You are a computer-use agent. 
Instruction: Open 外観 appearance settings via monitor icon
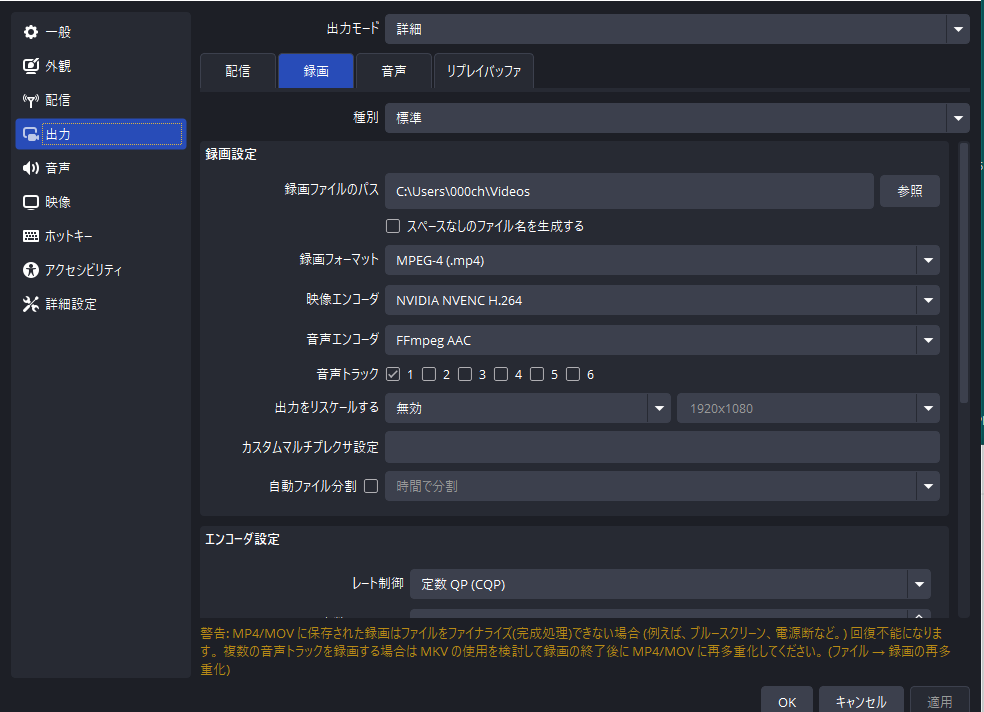click(x=31, y=66)
